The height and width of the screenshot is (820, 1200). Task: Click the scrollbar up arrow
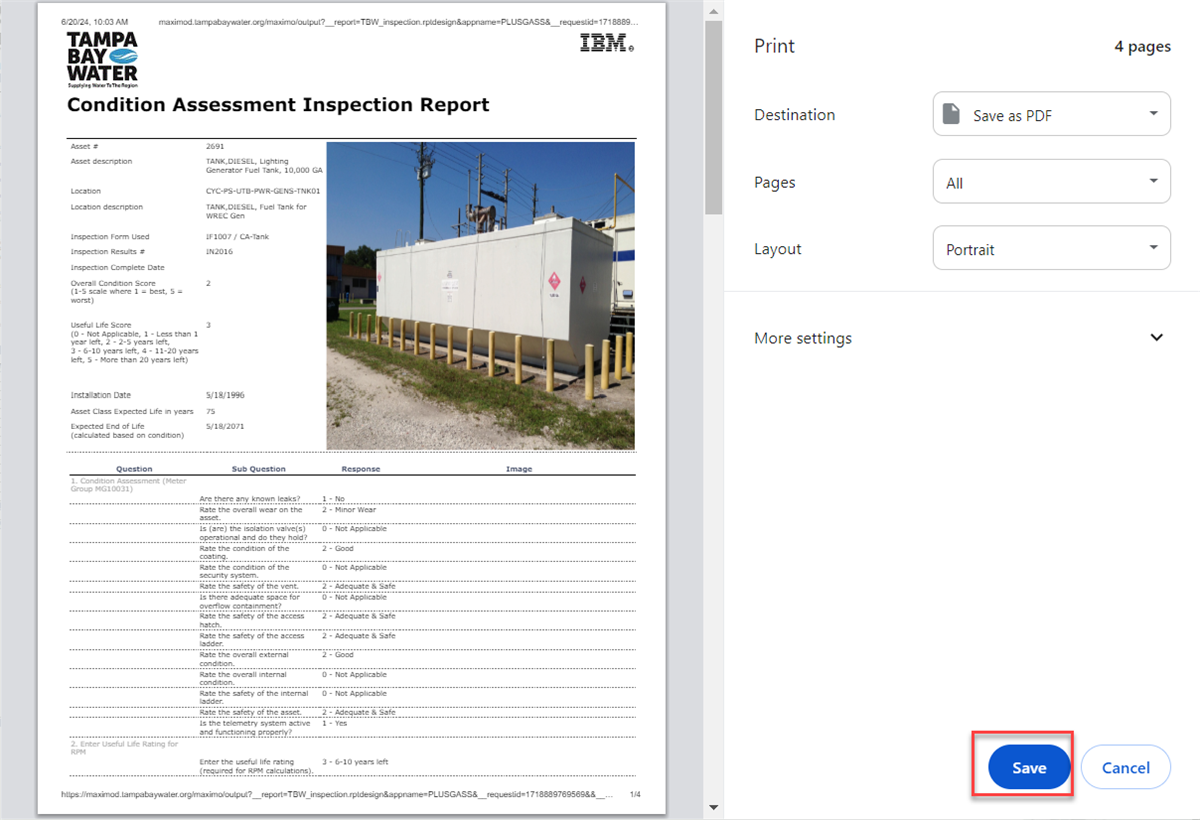point(712,12)
